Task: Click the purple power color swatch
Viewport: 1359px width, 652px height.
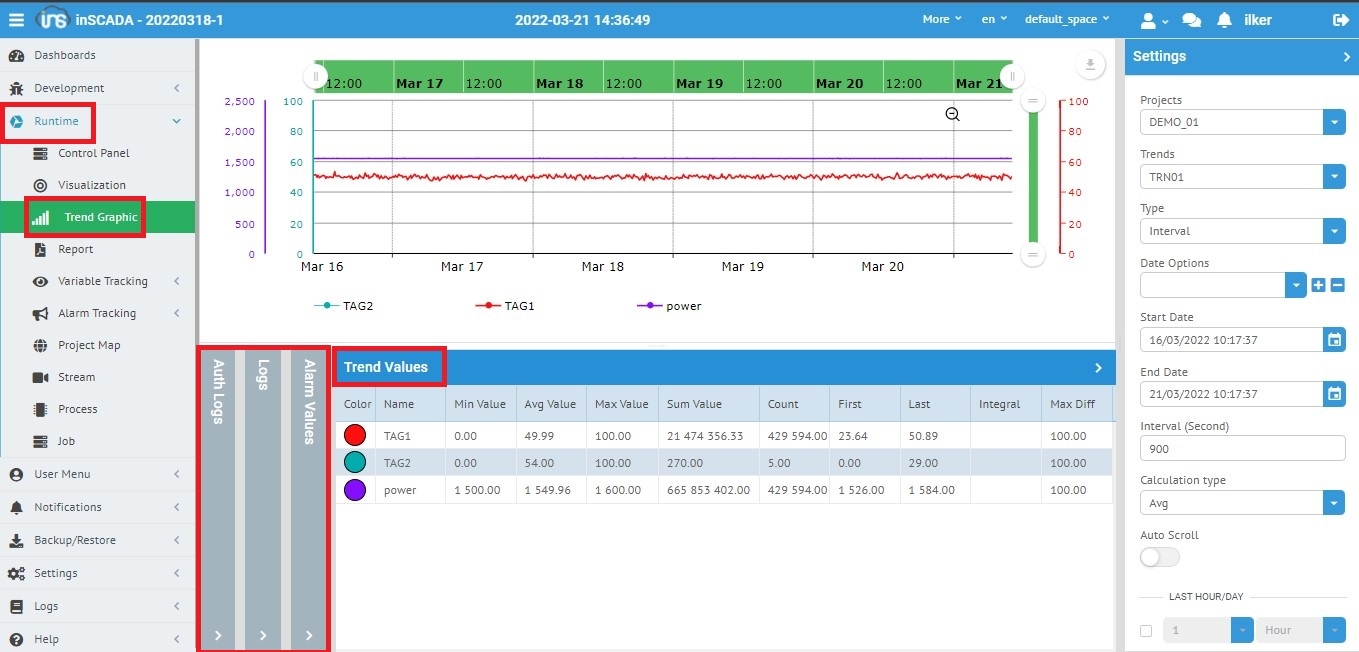Action: coord(355,490)
